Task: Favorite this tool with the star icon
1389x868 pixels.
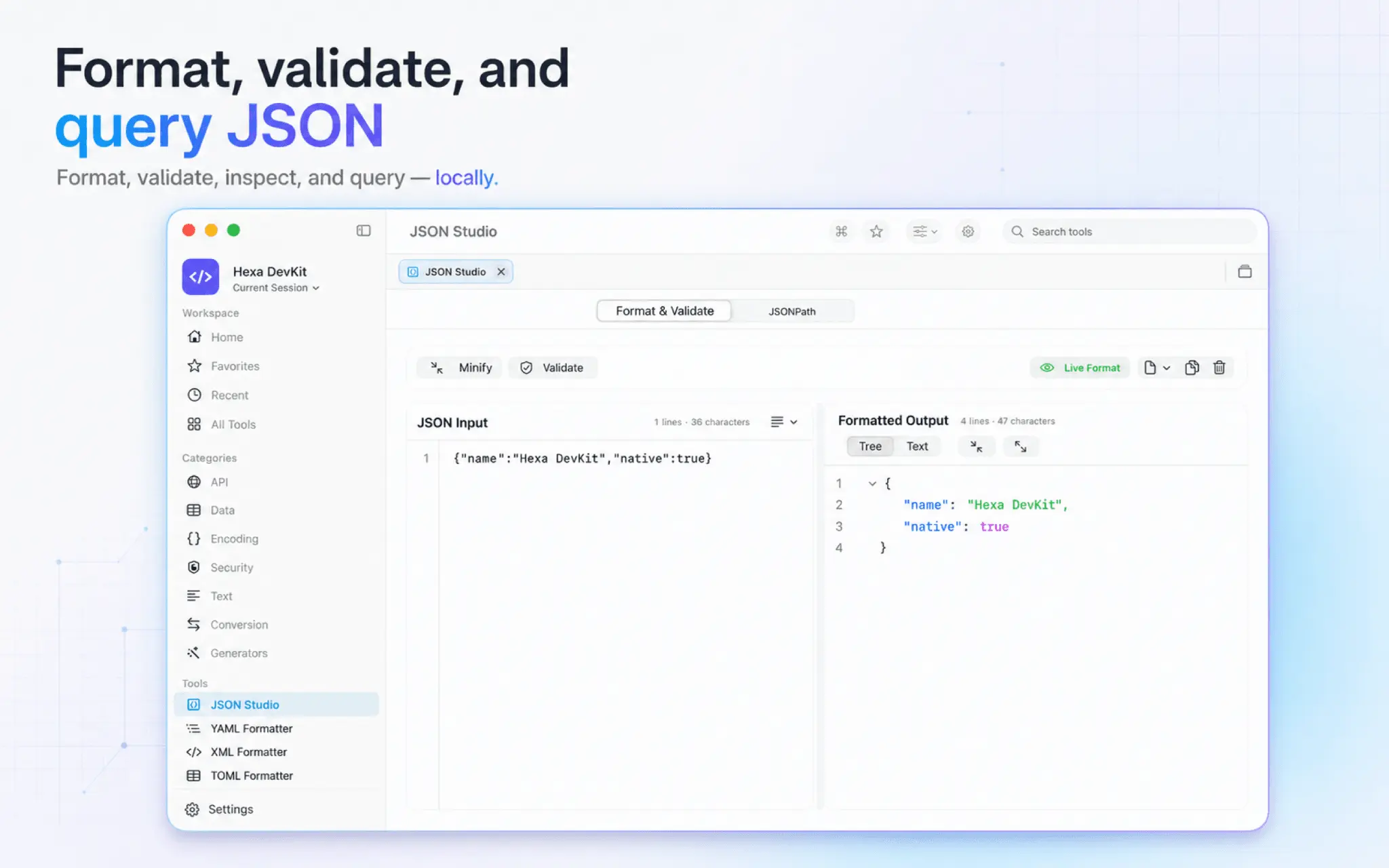Action: coord(876,232)
